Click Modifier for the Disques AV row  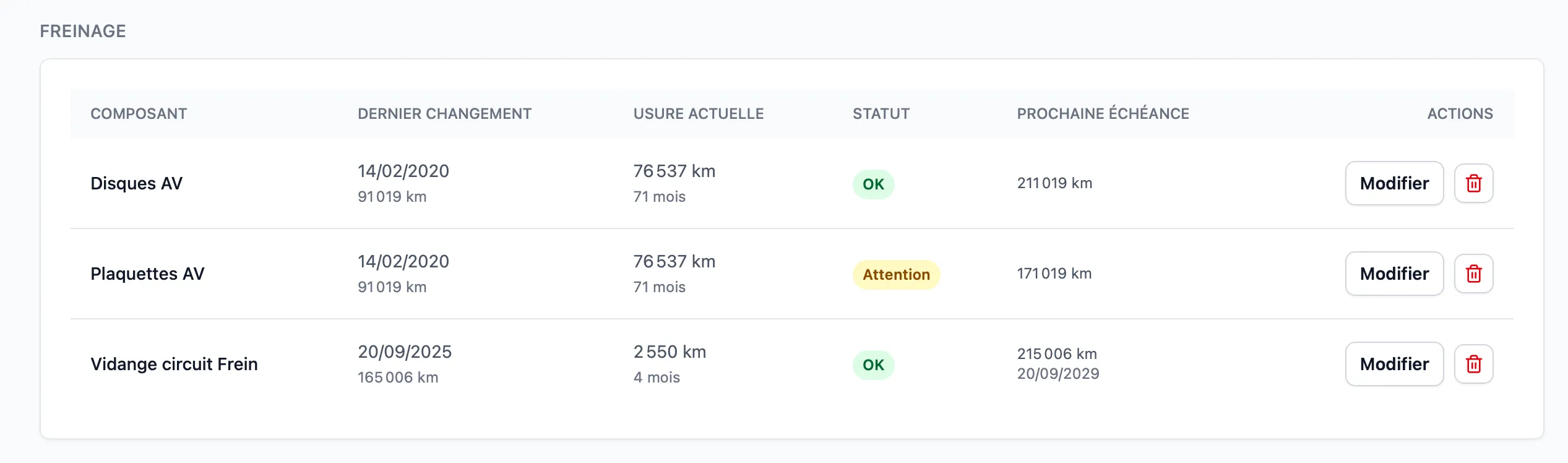(1394, 183)
